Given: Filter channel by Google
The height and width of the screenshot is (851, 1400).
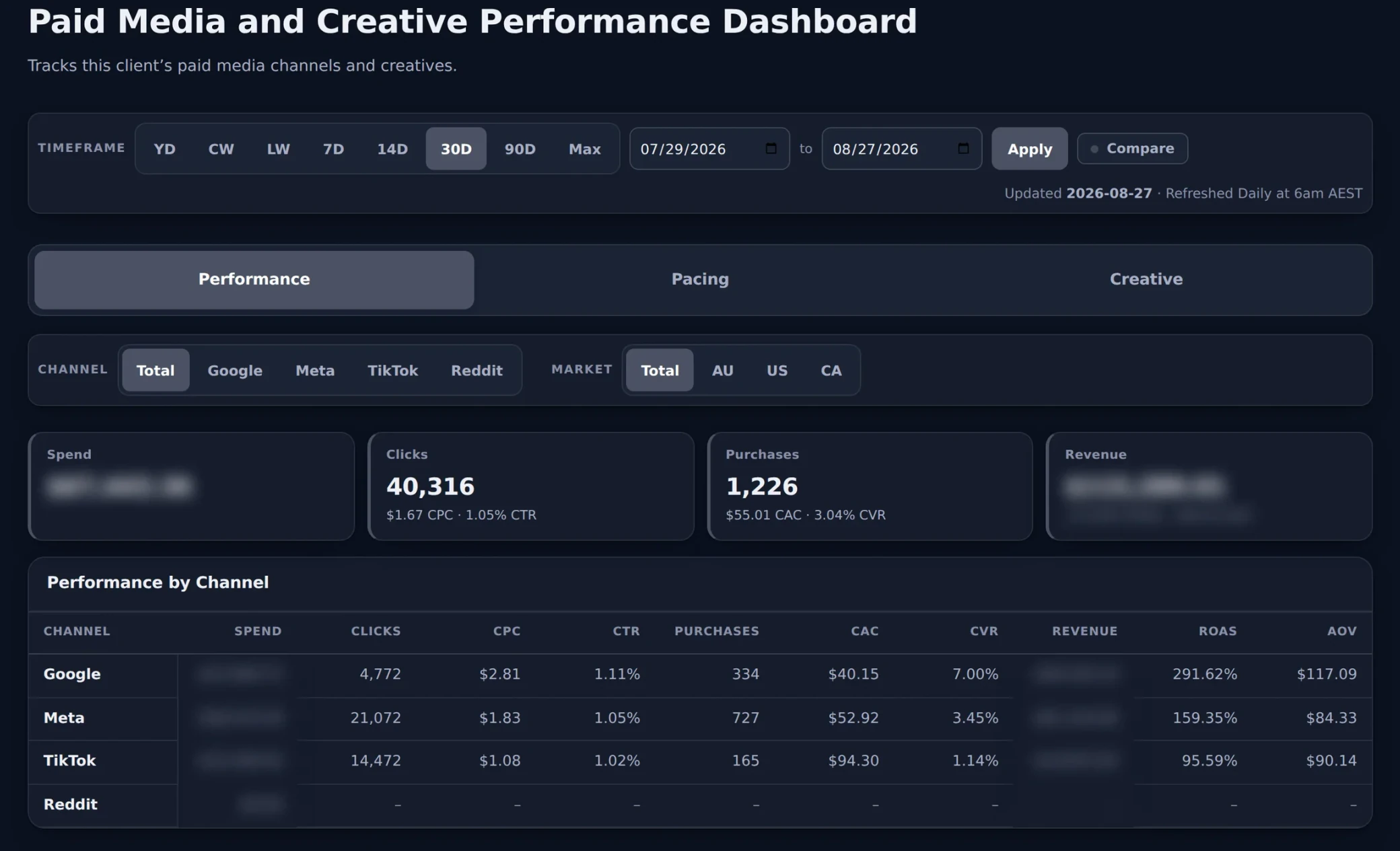Looking at the screenshot, I should coord(235,370).
